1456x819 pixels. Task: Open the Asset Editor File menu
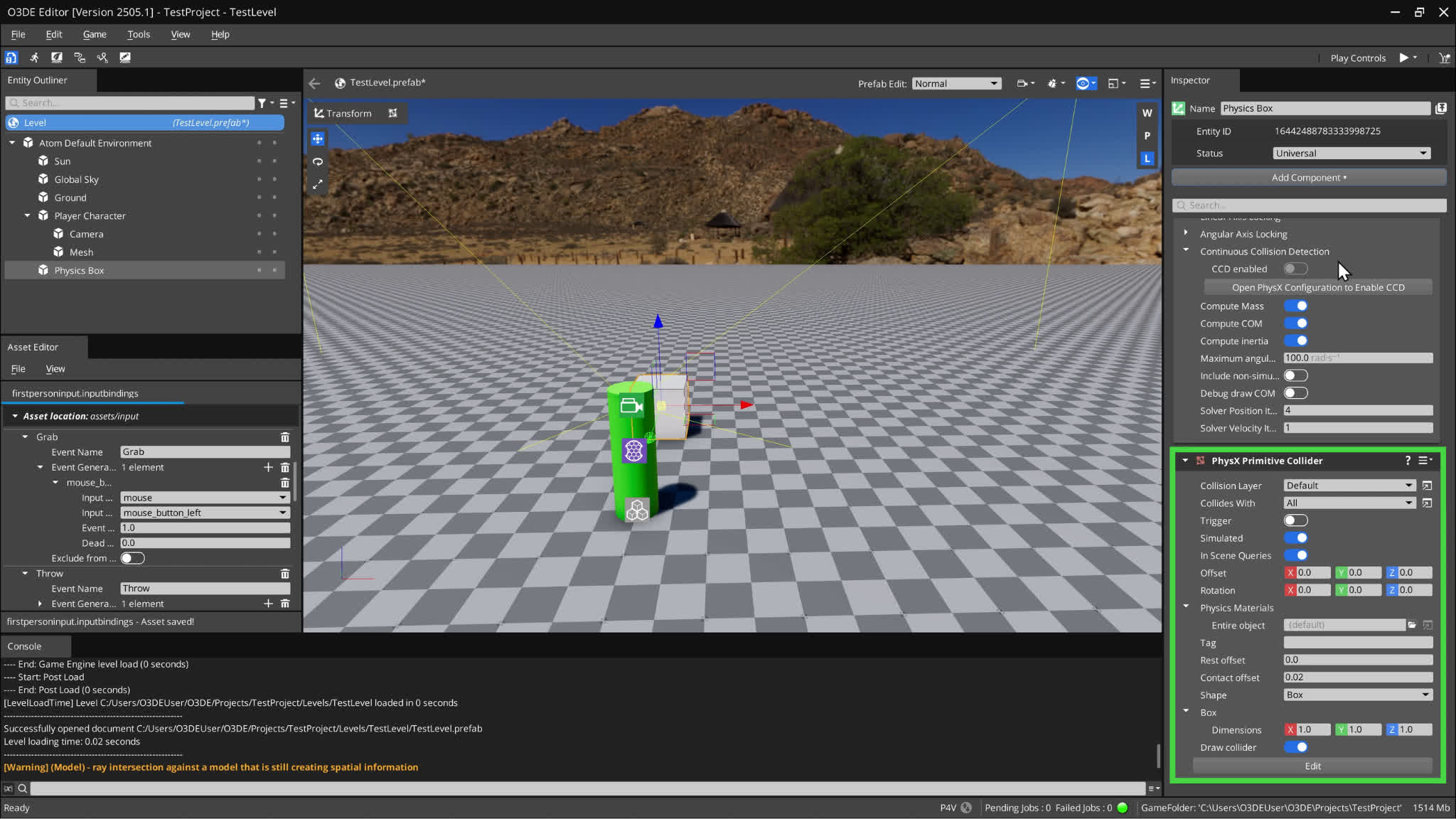18,369
